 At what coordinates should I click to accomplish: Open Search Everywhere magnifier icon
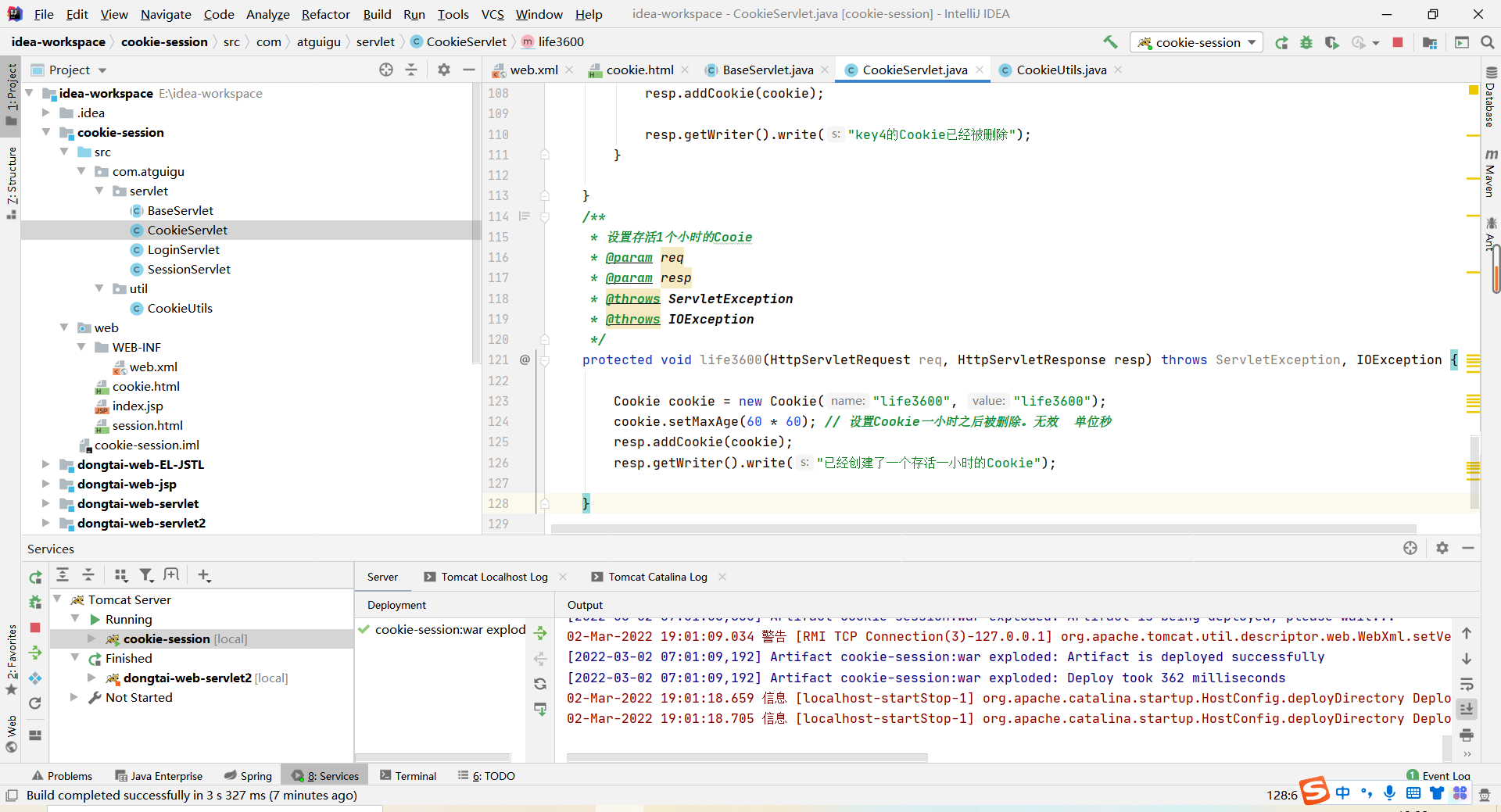(x=1487, y=42)
